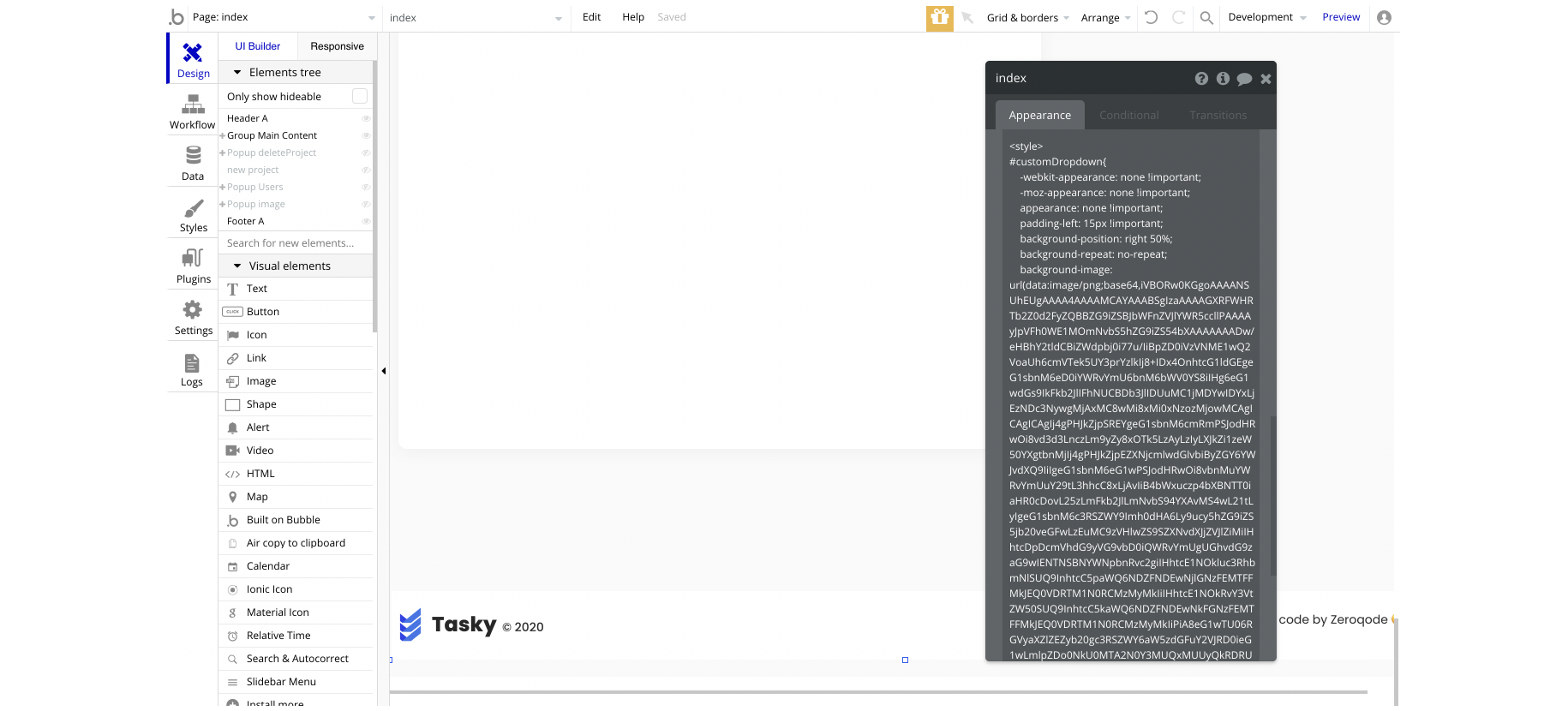Image resolution: width=1568 pixels, height=711 pixels.
Task: Open the Page: index dropdown
Action: [284, 17]
